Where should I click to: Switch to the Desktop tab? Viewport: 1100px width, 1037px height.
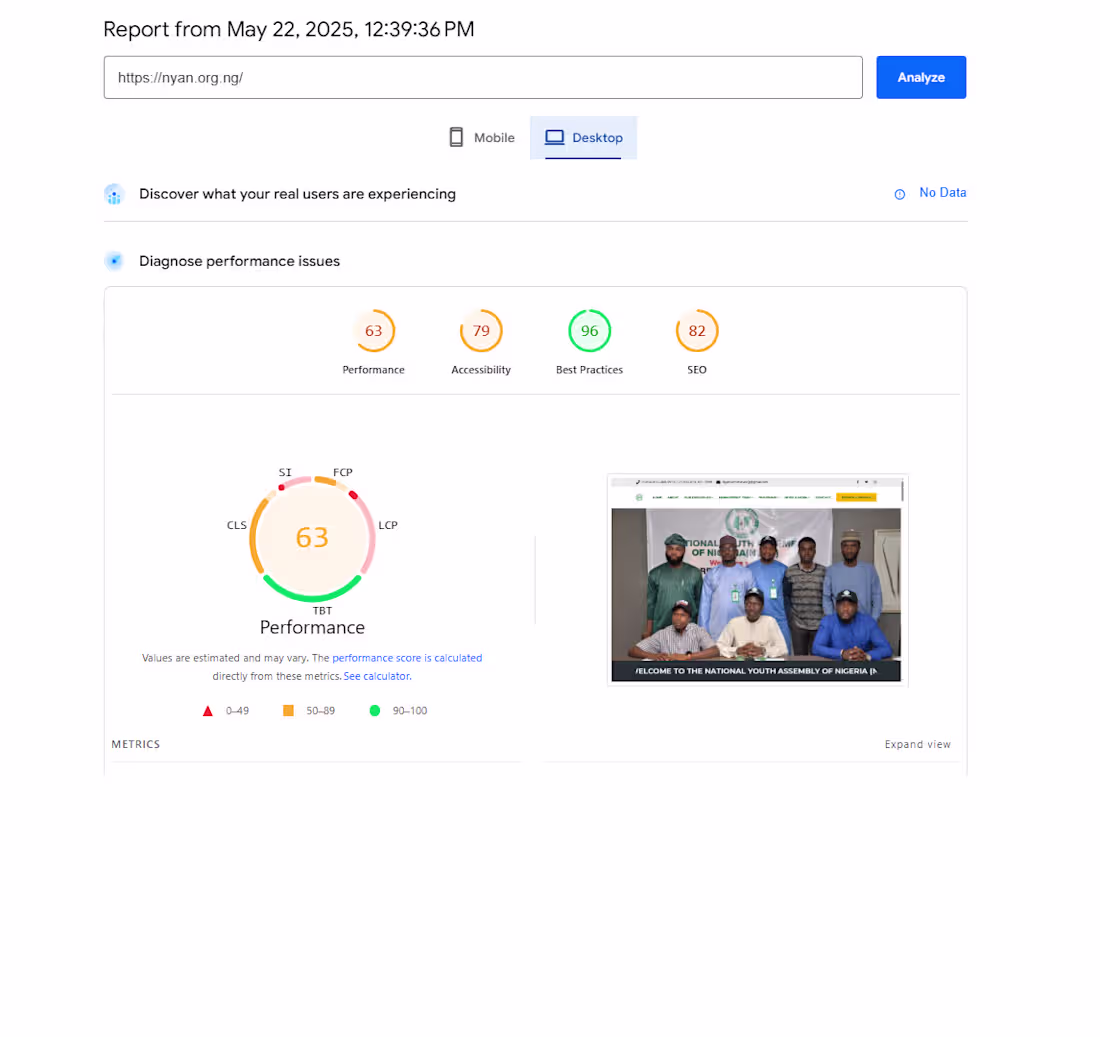pyautogui.click(x=584, y=137)
